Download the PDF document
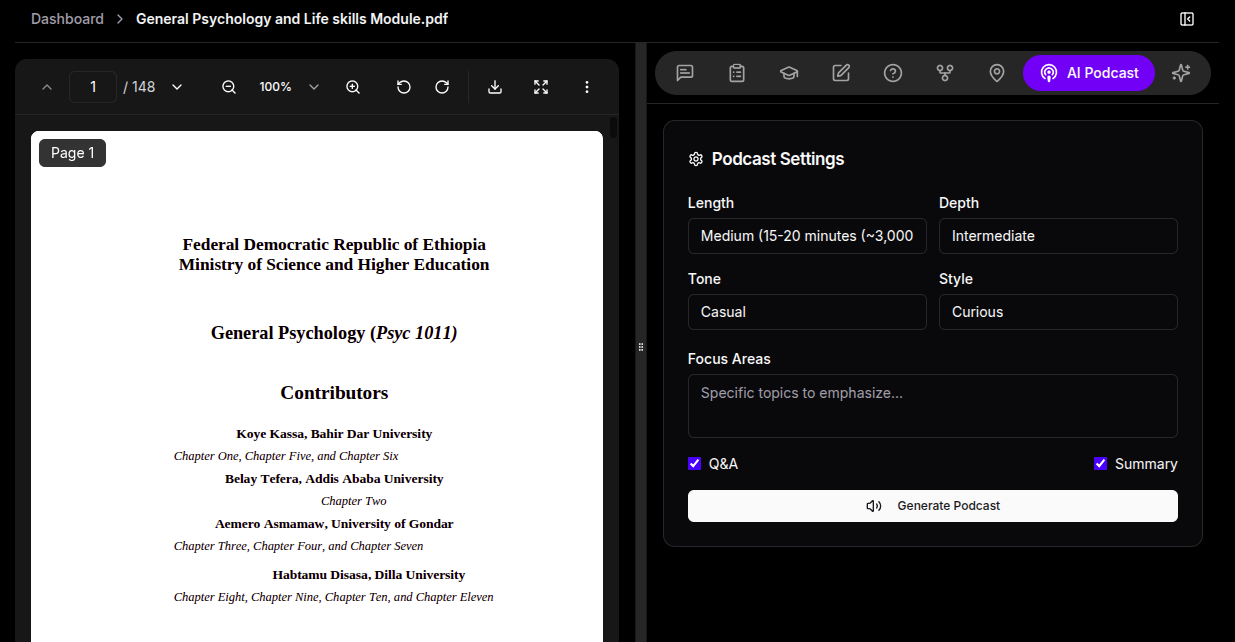Image resolution: width=1235 pixels, height=642 pixels. click(x=495, y=87)
